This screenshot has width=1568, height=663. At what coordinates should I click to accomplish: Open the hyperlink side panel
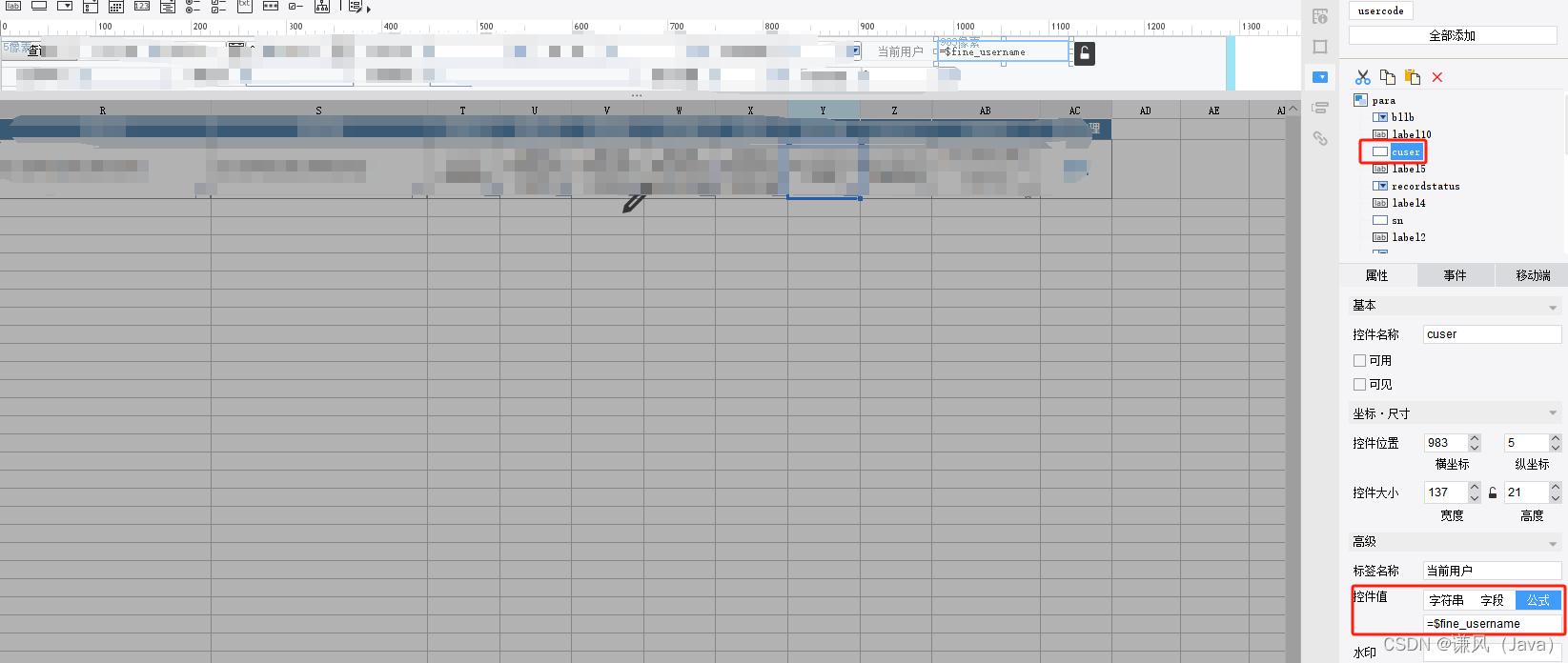tap(1320, 138)
